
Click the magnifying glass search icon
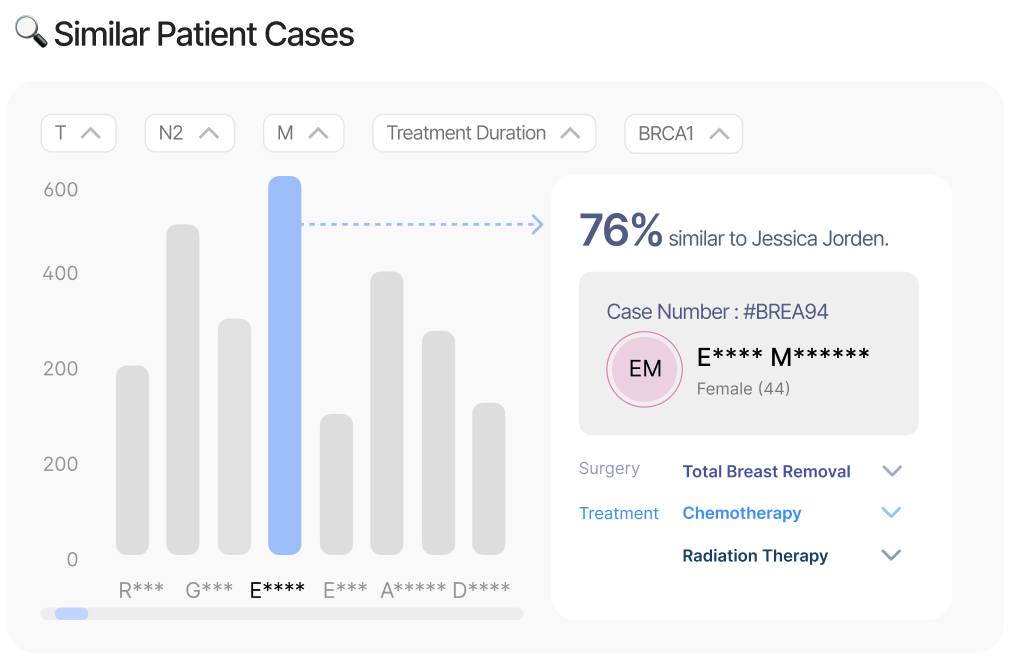(28, 31)
